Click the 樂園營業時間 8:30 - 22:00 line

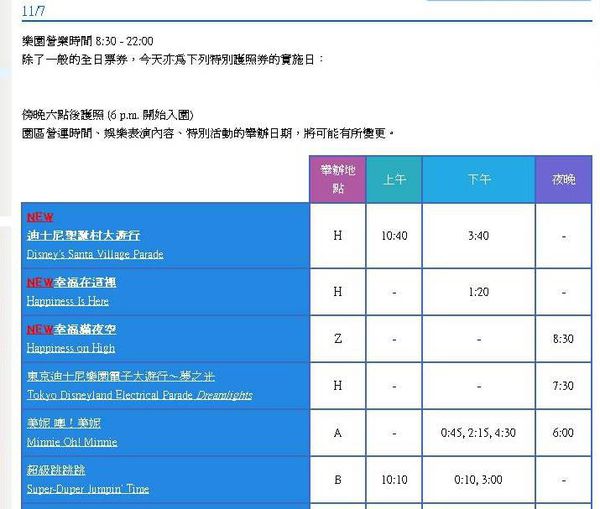[x=88, y=41]
